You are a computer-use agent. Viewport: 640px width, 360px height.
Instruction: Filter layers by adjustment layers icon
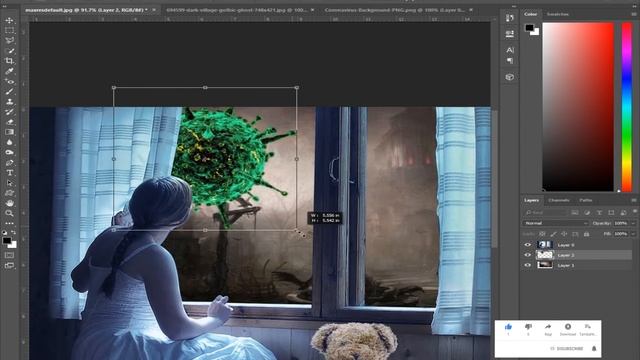tap(587, 213)
